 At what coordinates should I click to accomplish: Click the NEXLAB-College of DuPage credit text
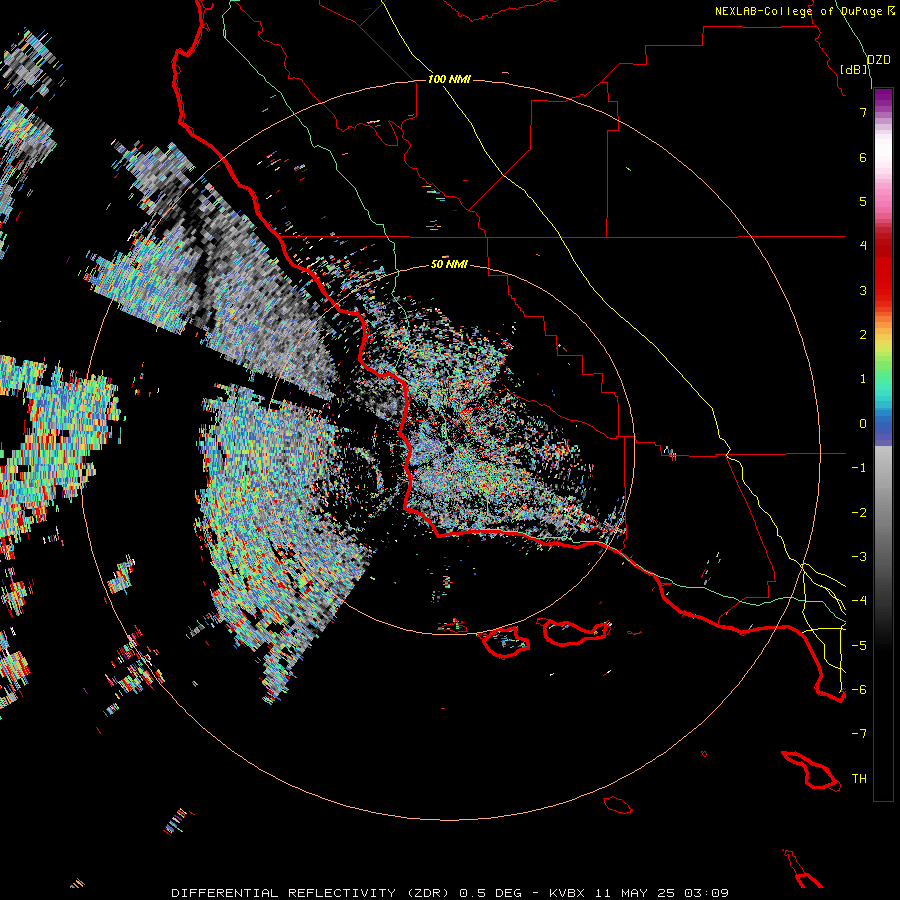point(798,11)
